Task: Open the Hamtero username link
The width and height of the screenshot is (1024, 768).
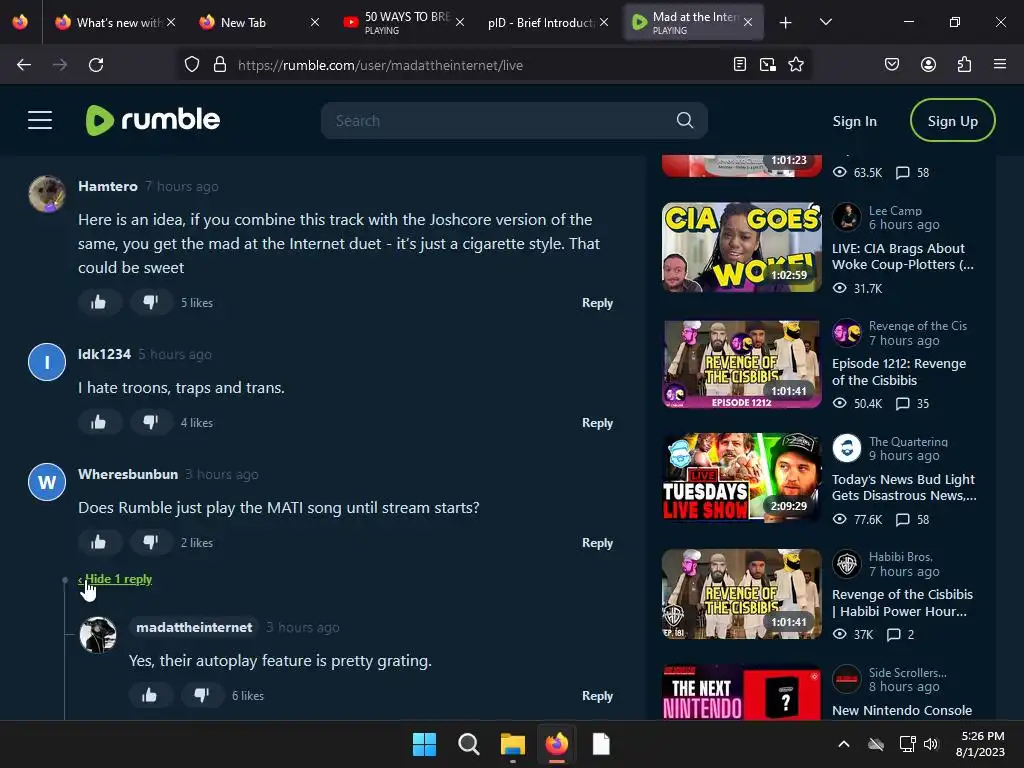Action: point(108,186)
